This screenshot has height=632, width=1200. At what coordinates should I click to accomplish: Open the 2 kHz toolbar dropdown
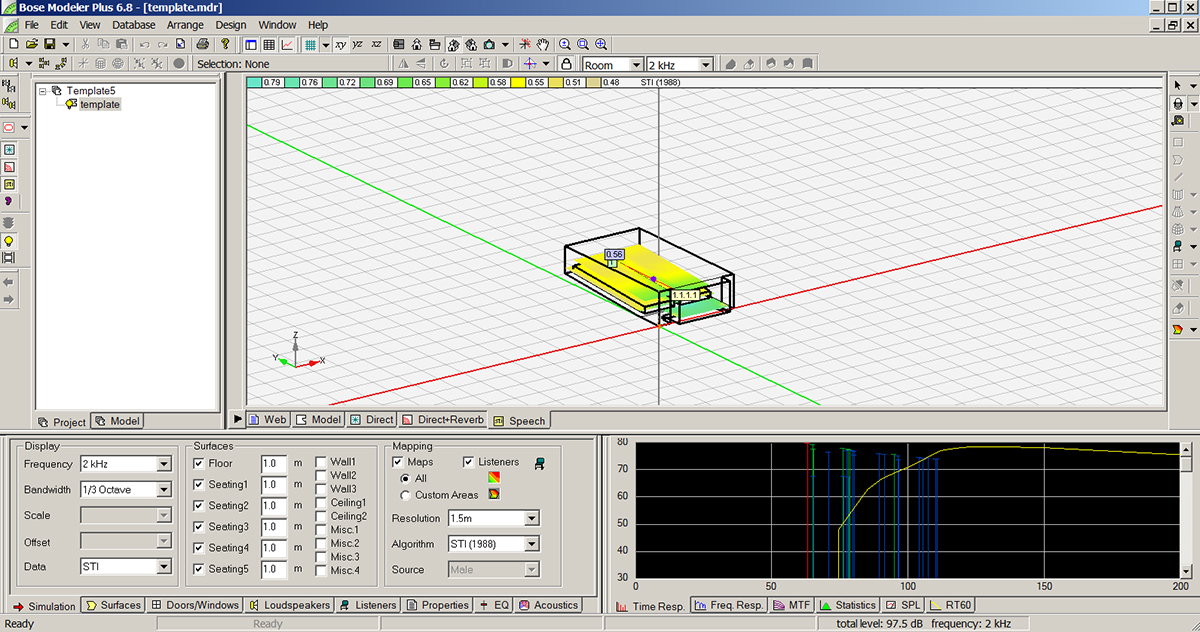pos(705,65)
